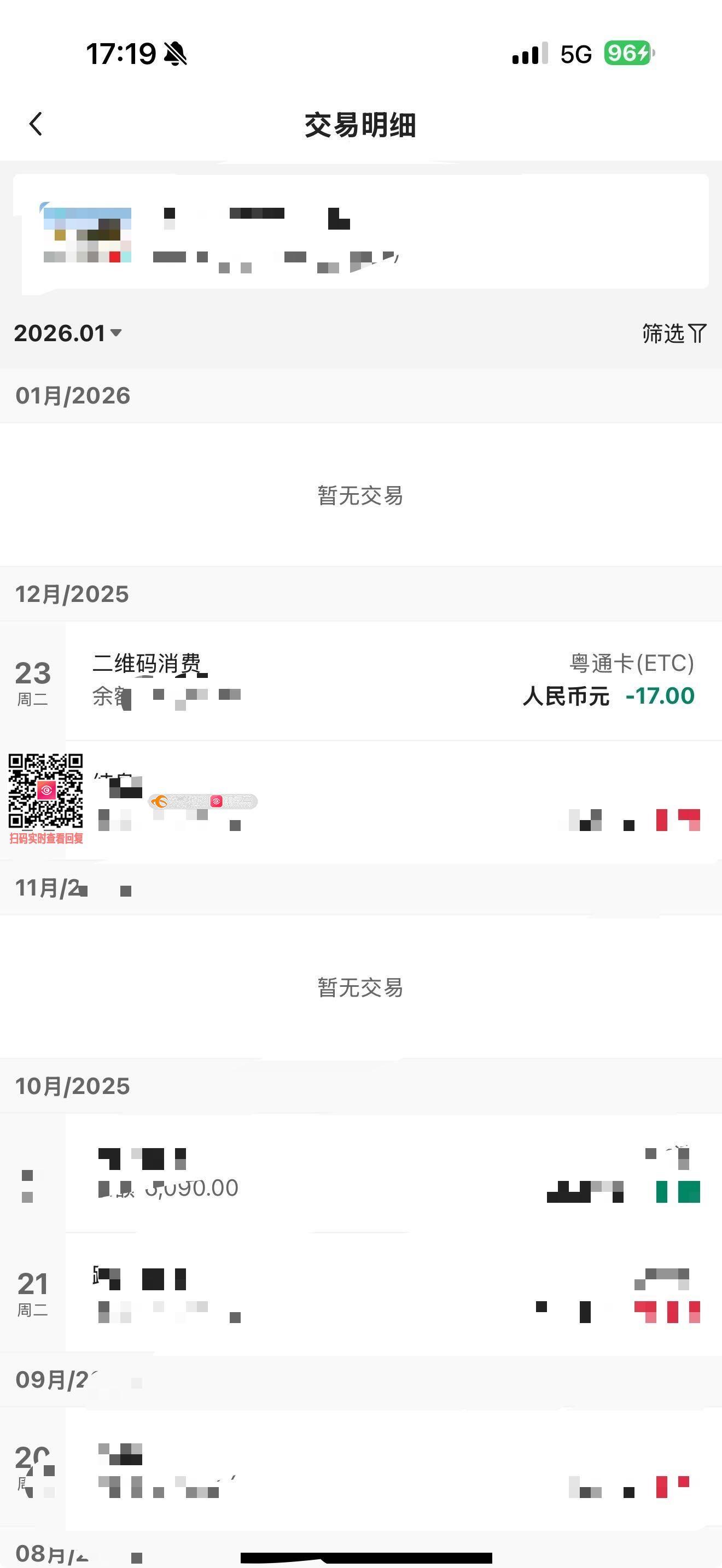Click the pink eye icon in the watermark pill
722x1568 pixels.
(216, 801)
